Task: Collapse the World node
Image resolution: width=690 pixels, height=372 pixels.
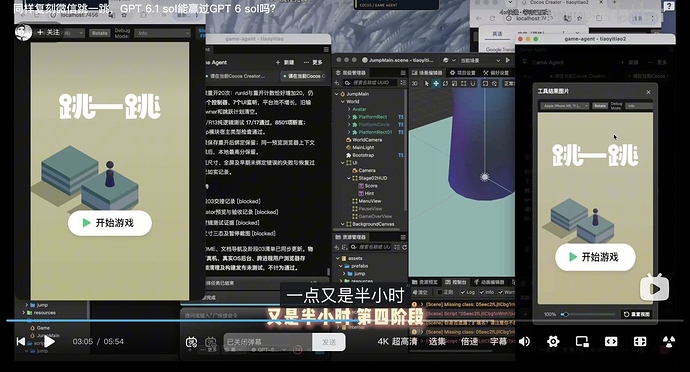Action: [x=343, y=102]
